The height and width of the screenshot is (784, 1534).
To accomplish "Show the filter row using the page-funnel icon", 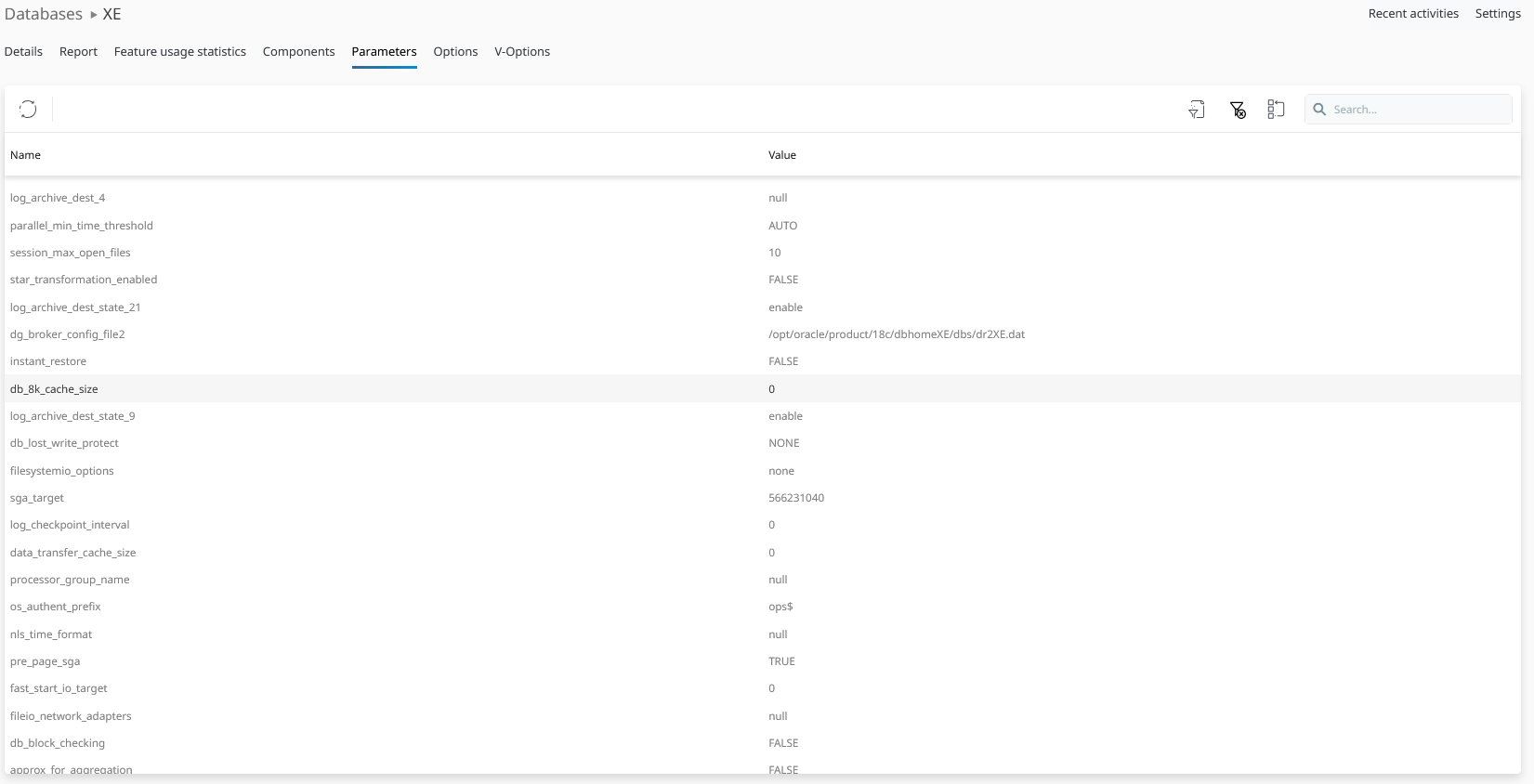I will click(1197, 110).
